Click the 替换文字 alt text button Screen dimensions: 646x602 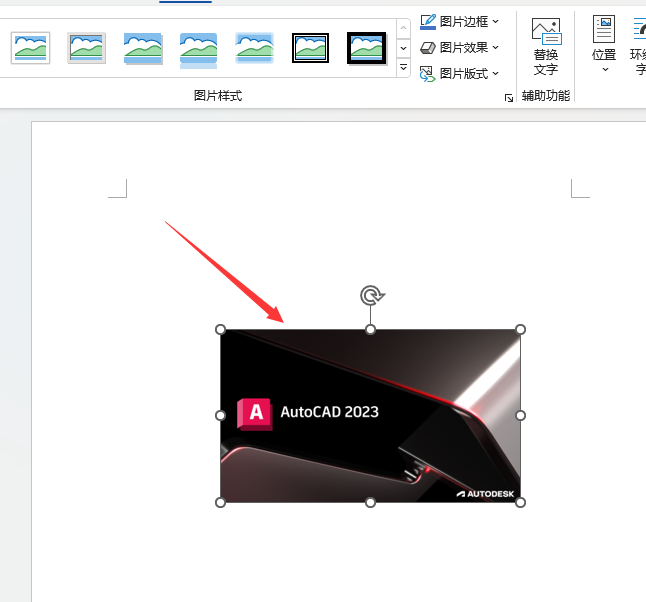pyautogui.click(x=546, y=46)
